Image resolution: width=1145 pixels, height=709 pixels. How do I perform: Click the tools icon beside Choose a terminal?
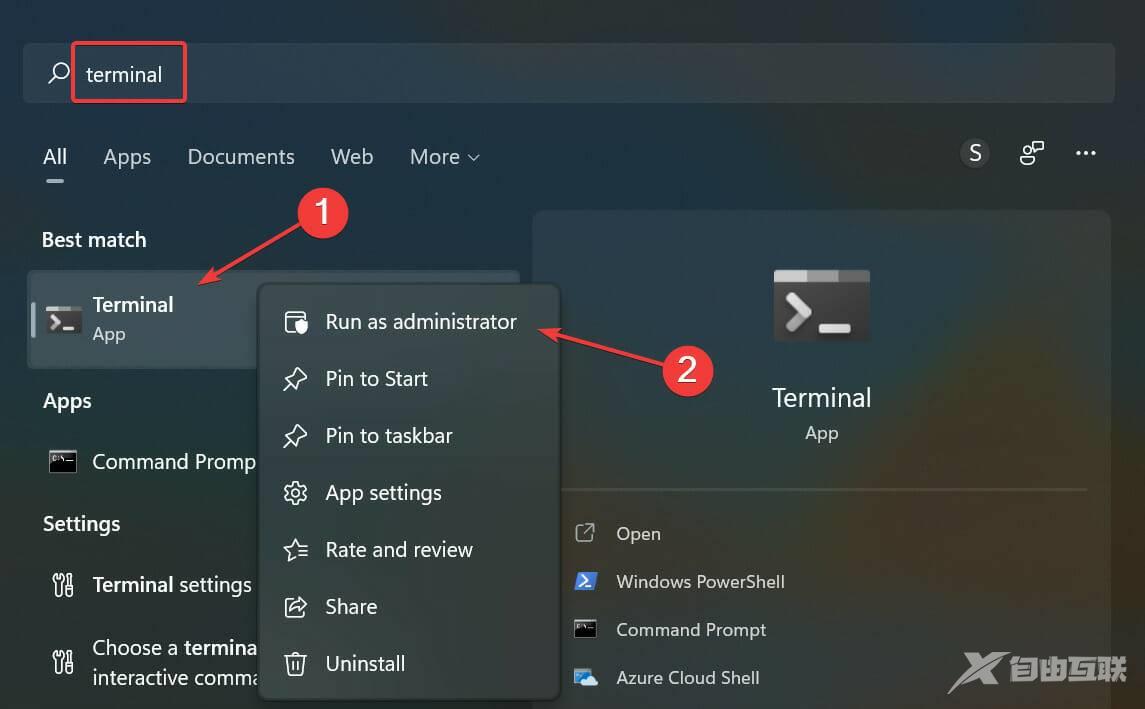(x=63, y=662)
